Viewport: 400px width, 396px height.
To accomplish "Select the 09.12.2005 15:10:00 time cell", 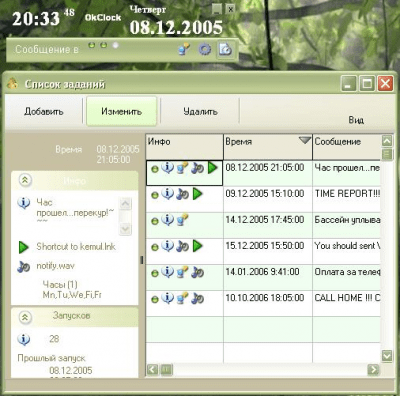I will [x=268, y=199].
